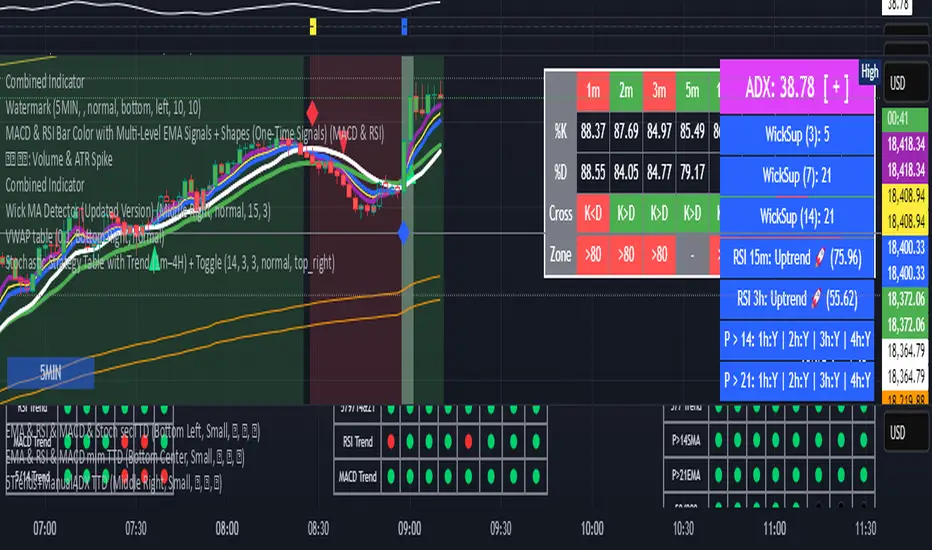Click the RSI Trend row label in the center table

coord(357,442)
